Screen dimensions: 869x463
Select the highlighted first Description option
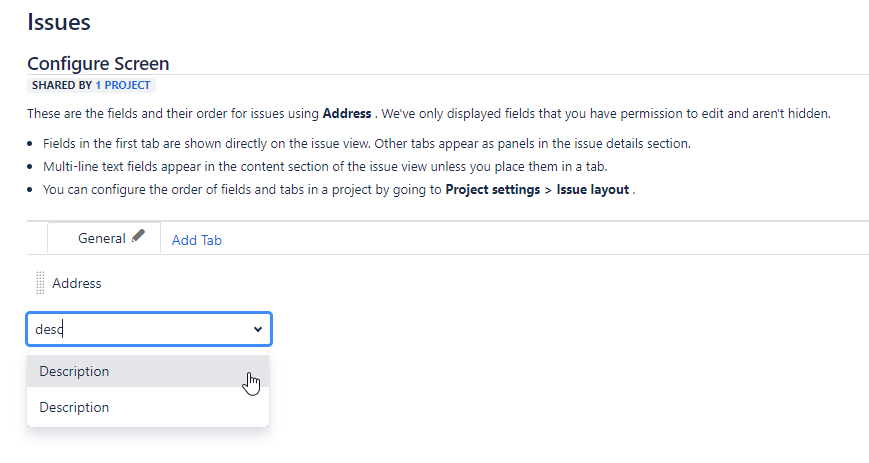pos(148,371)
